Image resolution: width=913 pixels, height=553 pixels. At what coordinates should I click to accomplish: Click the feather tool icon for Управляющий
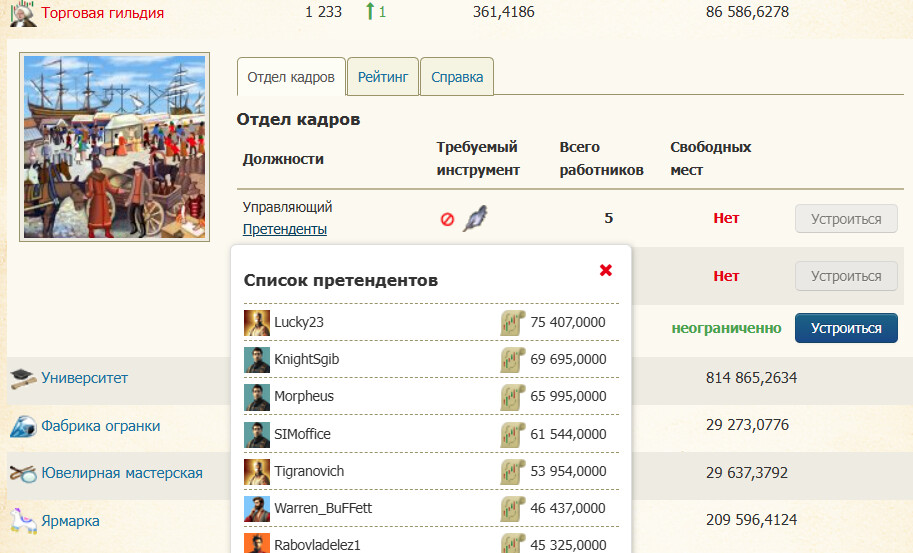click(x=474, y=219)
